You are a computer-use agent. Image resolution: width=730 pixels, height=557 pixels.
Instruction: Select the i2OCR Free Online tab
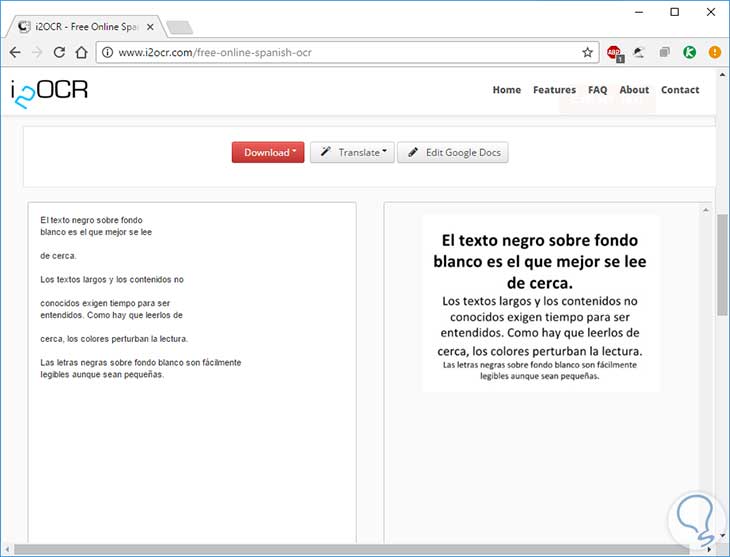tap(86, 27)
